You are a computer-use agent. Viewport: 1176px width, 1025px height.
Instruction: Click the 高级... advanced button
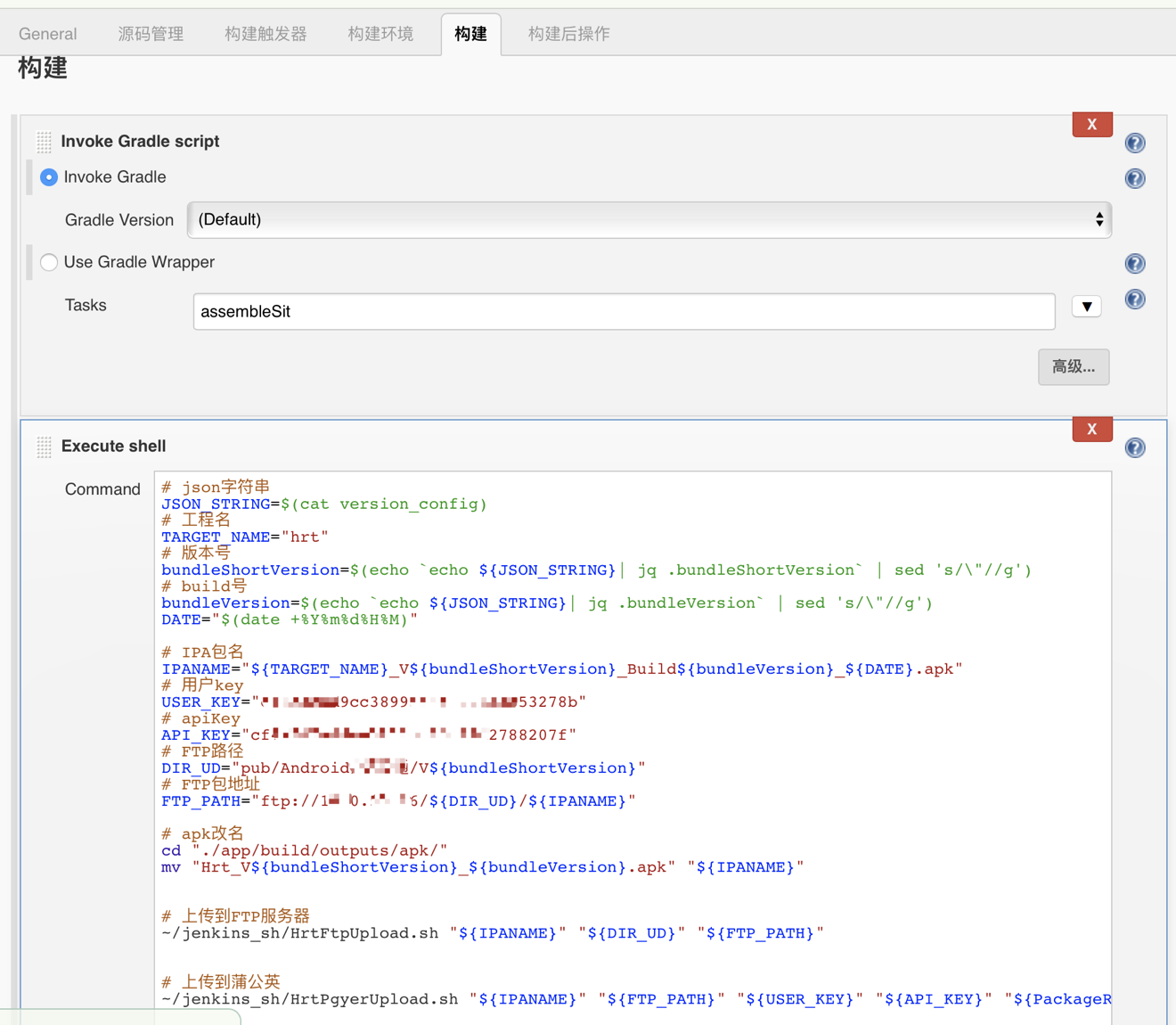coord(1074,367)
